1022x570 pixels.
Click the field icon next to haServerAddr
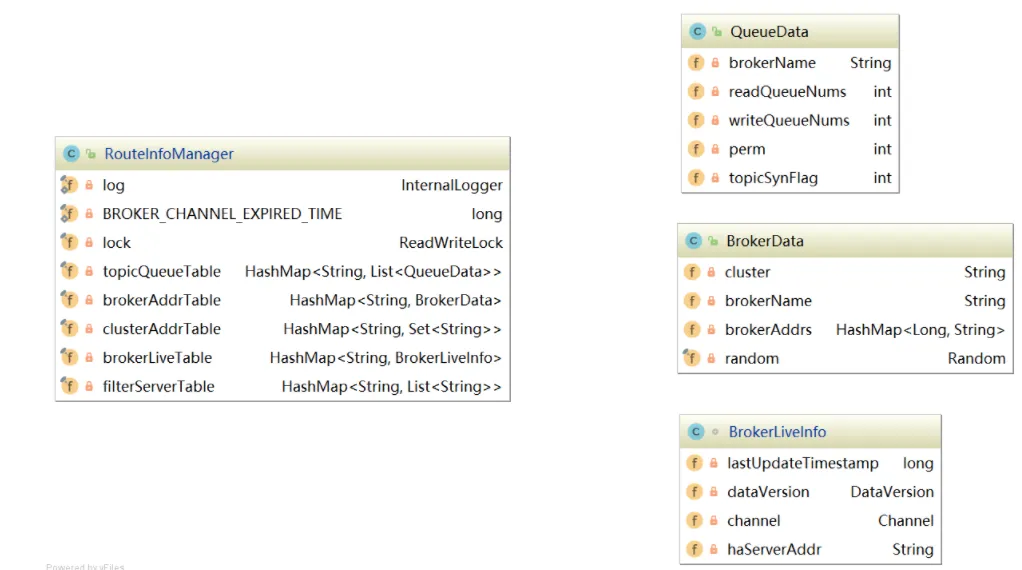point(694,549)
